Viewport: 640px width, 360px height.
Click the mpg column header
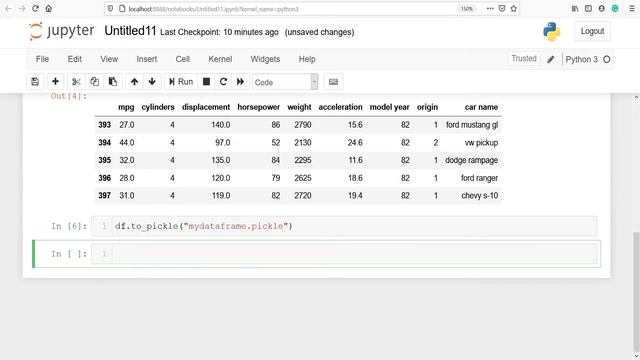tap(126, 107)
